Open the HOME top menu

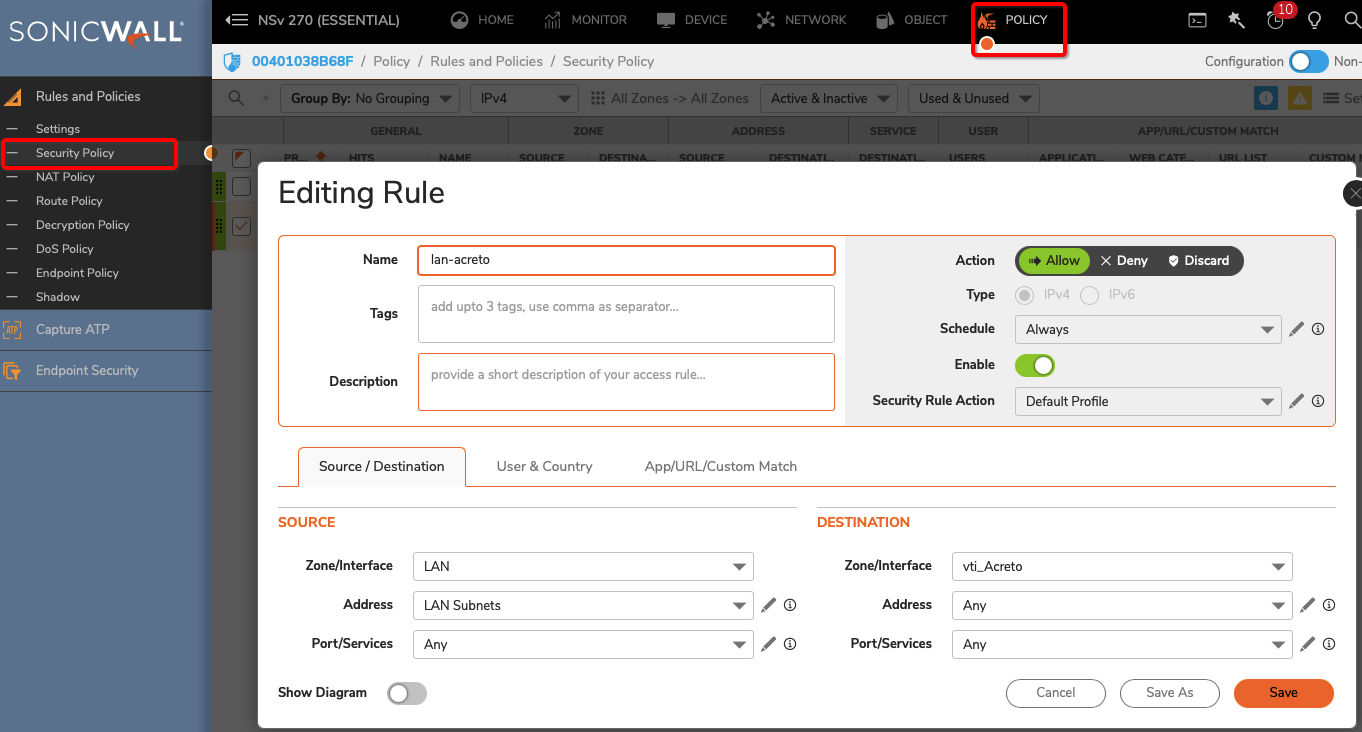tap(482, 20)
